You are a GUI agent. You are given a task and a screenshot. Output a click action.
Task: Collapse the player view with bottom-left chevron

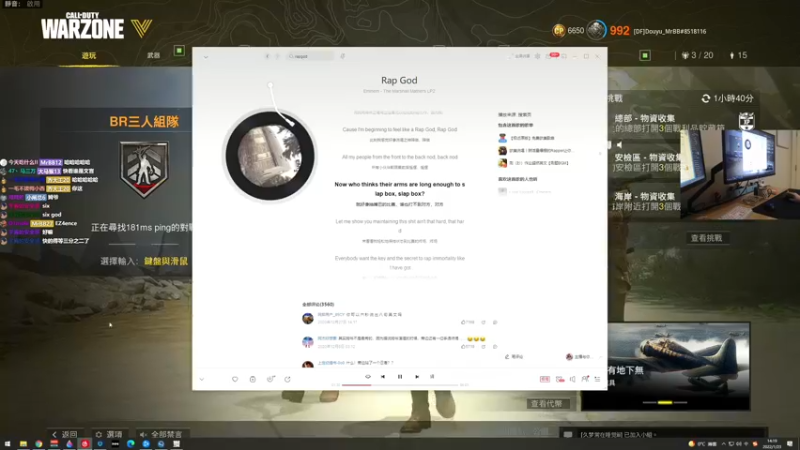pos(202,379)
